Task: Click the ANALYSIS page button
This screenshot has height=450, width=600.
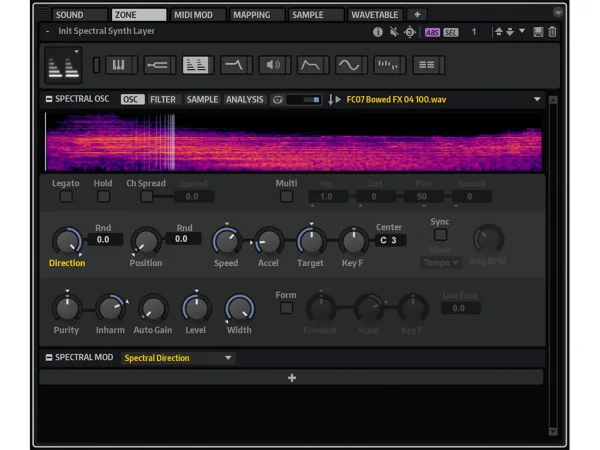Action: [x=244, y=100]
